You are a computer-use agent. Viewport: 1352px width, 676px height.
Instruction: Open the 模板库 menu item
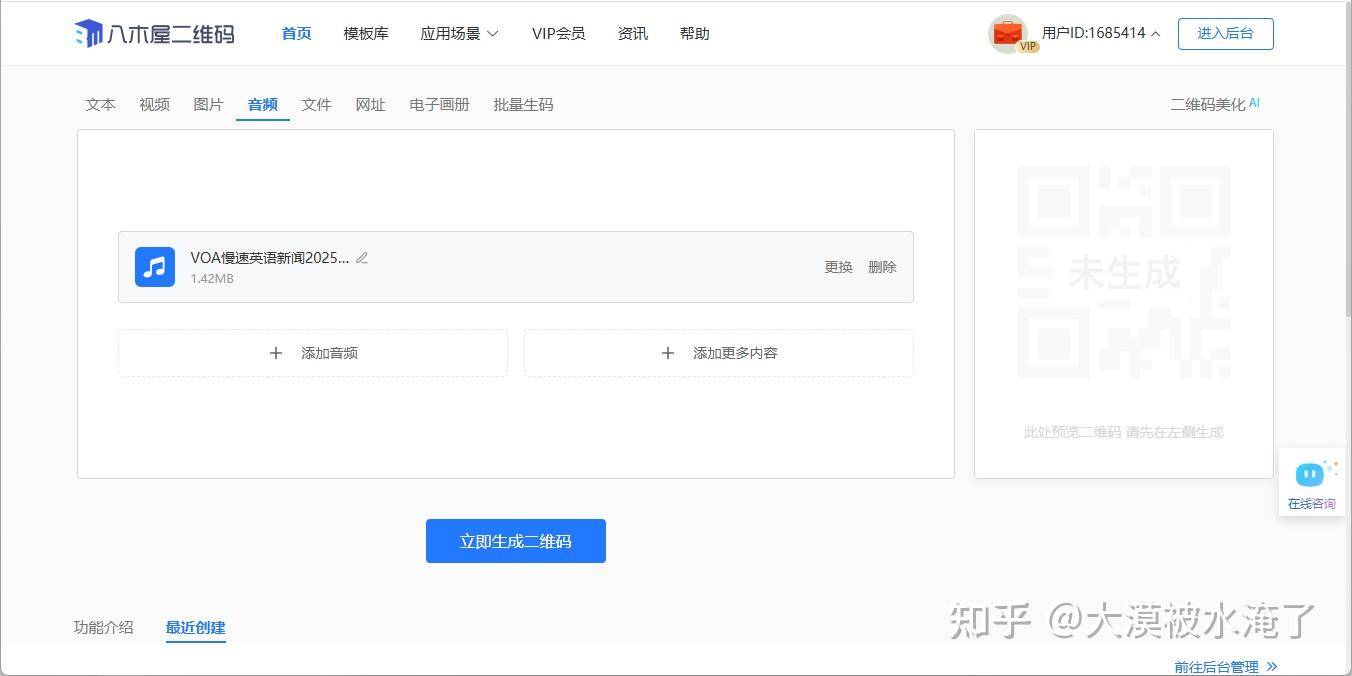click(366, 34)
